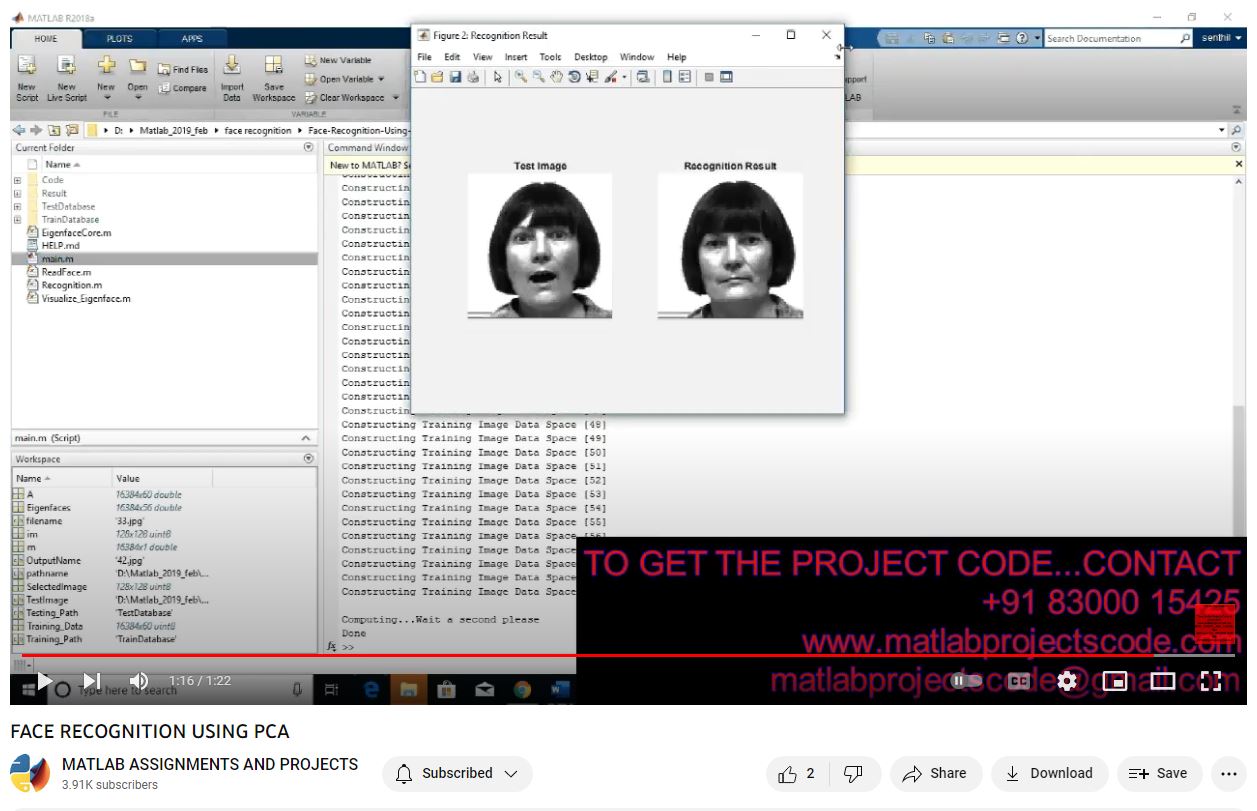Click the Share button
This screenshot has height=811, width=1257.
pyautogui.click(x=934, y=773)
